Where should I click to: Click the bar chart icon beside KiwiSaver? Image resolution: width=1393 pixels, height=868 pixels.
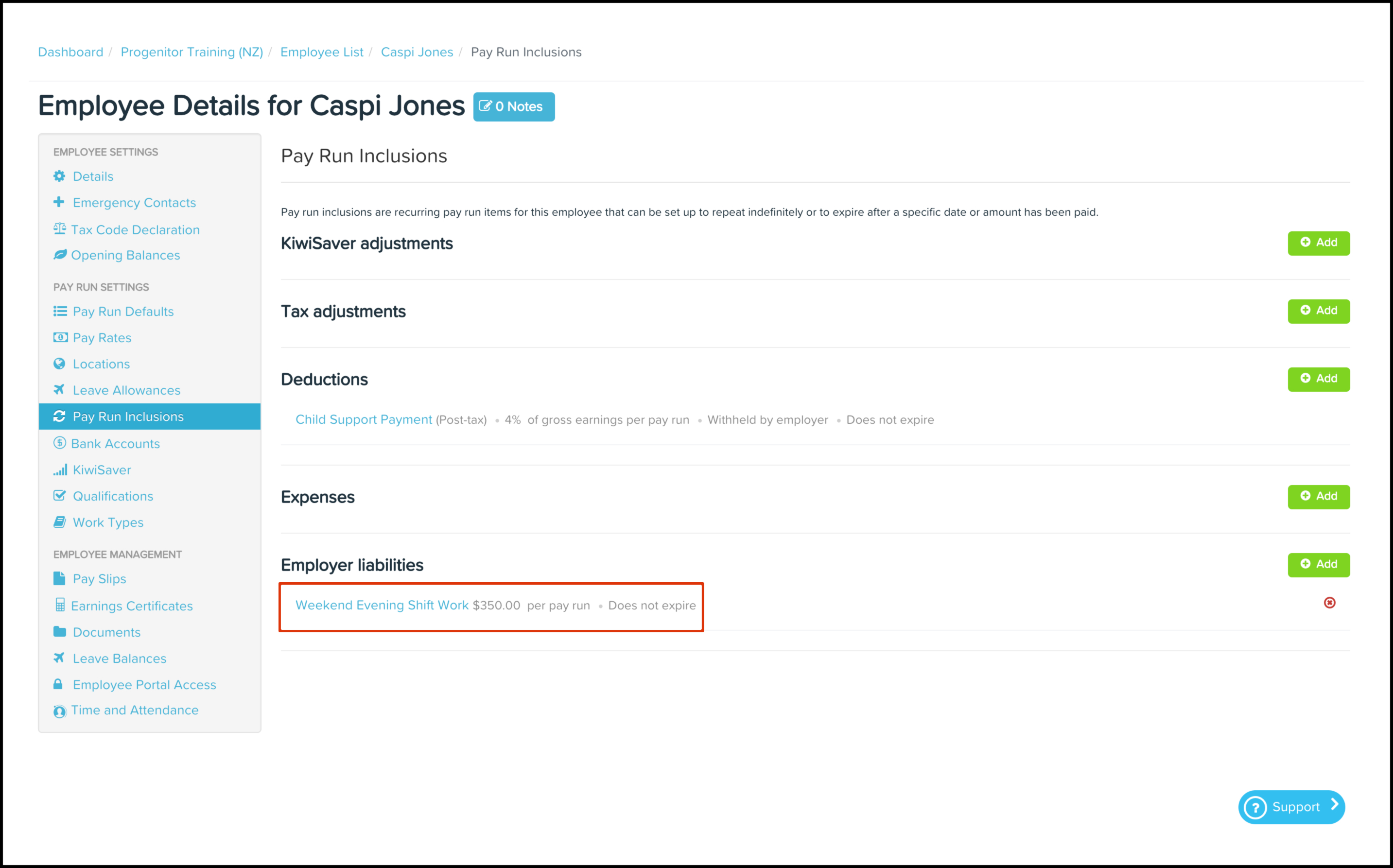60,469
